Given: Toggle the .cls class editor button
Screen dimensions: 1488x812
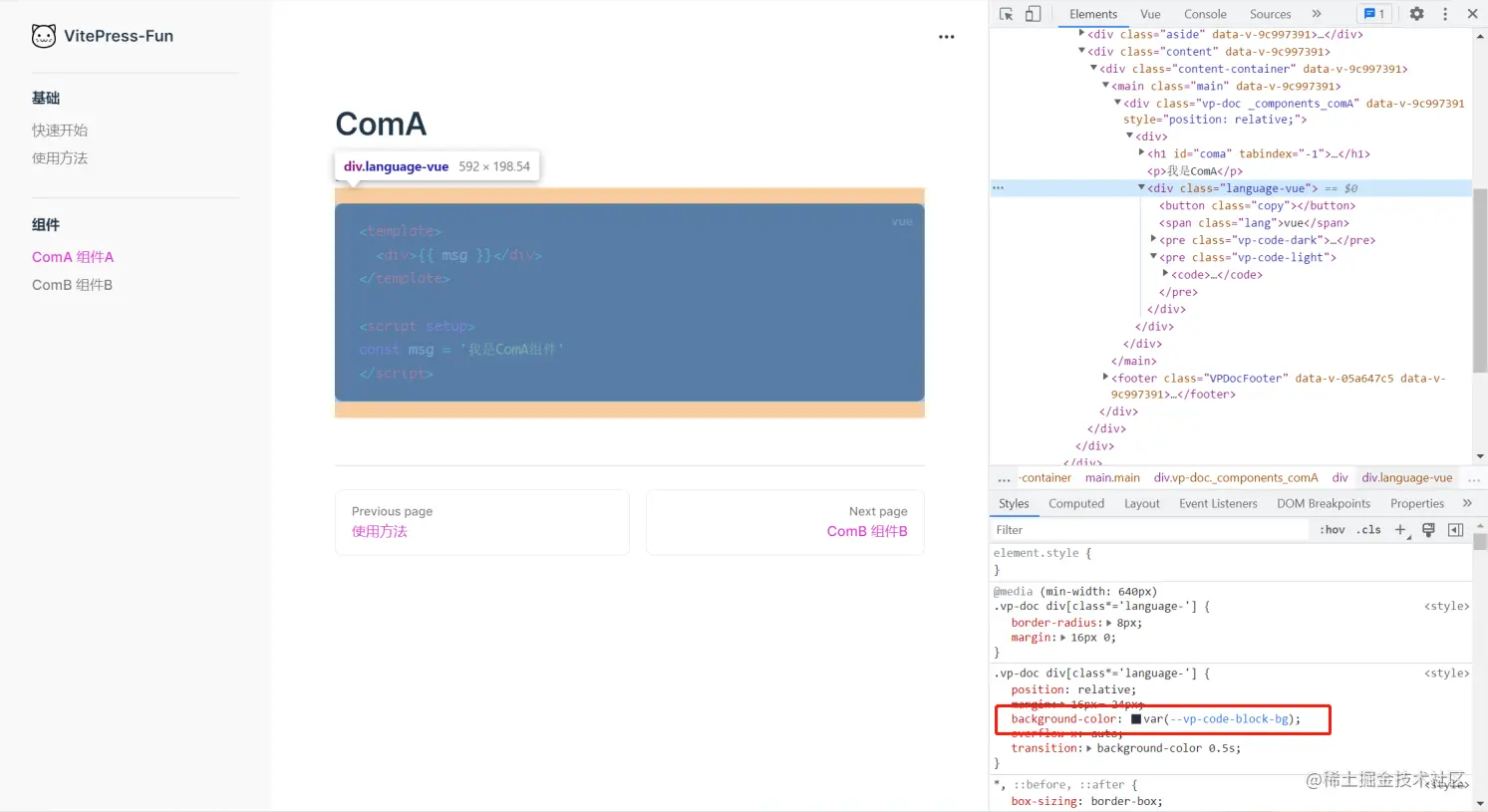Looking at the screenshot, I should pyautogui.click(x=1370, y=530).
